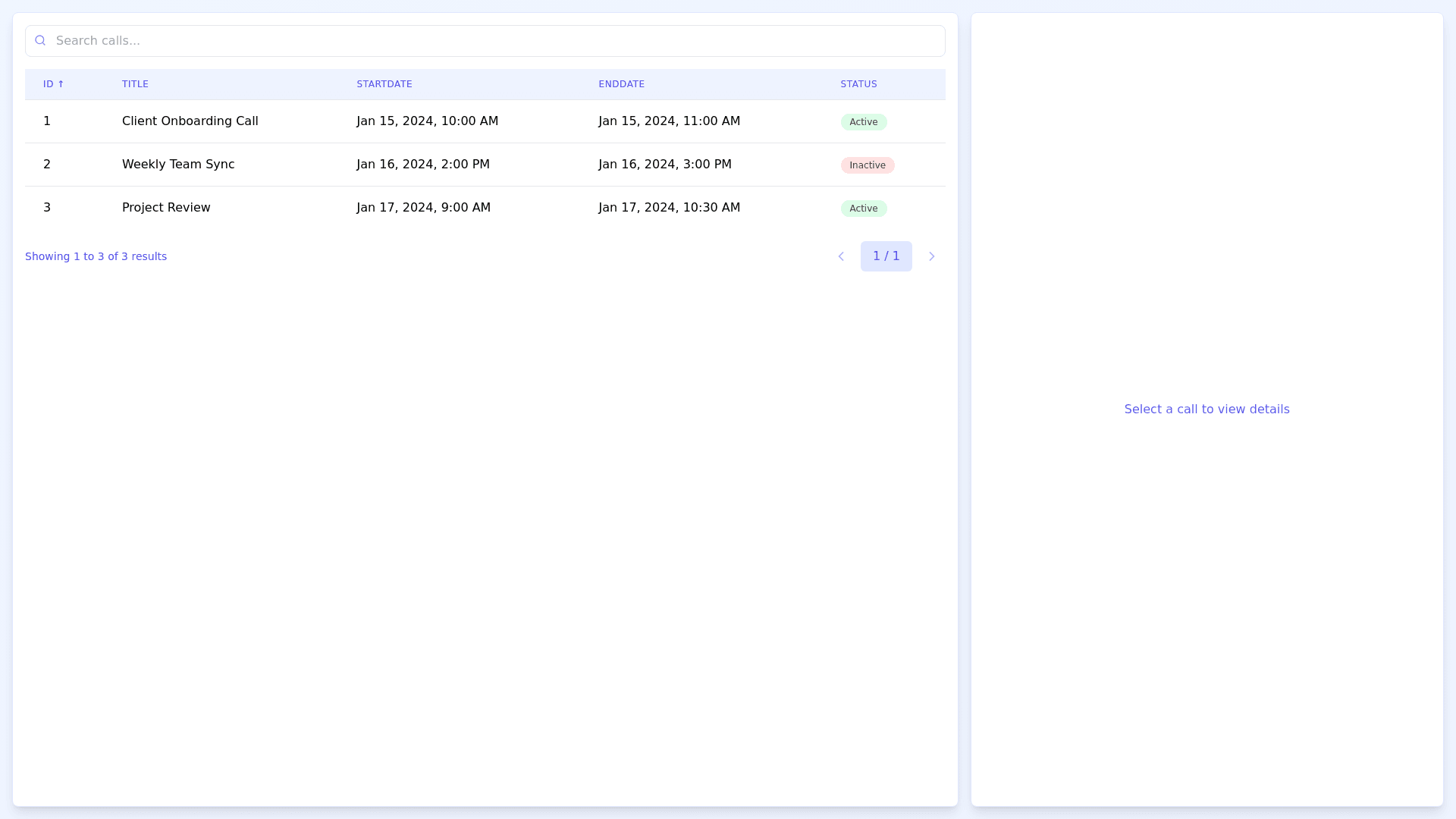Image resolution: width=1456 pixels, height=819 pixels.
Task: Open the Weekly Team Sync call
Action: click(178, 165)
